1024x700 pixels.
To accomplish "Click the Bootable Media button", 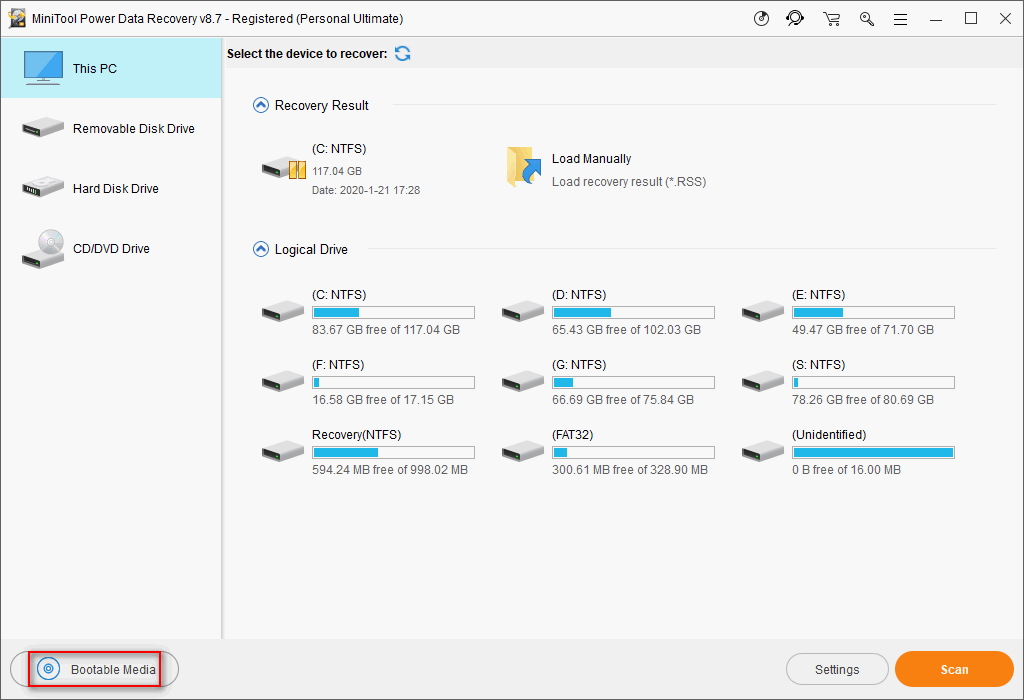I will pyautogui.click(x=95, y=669).
